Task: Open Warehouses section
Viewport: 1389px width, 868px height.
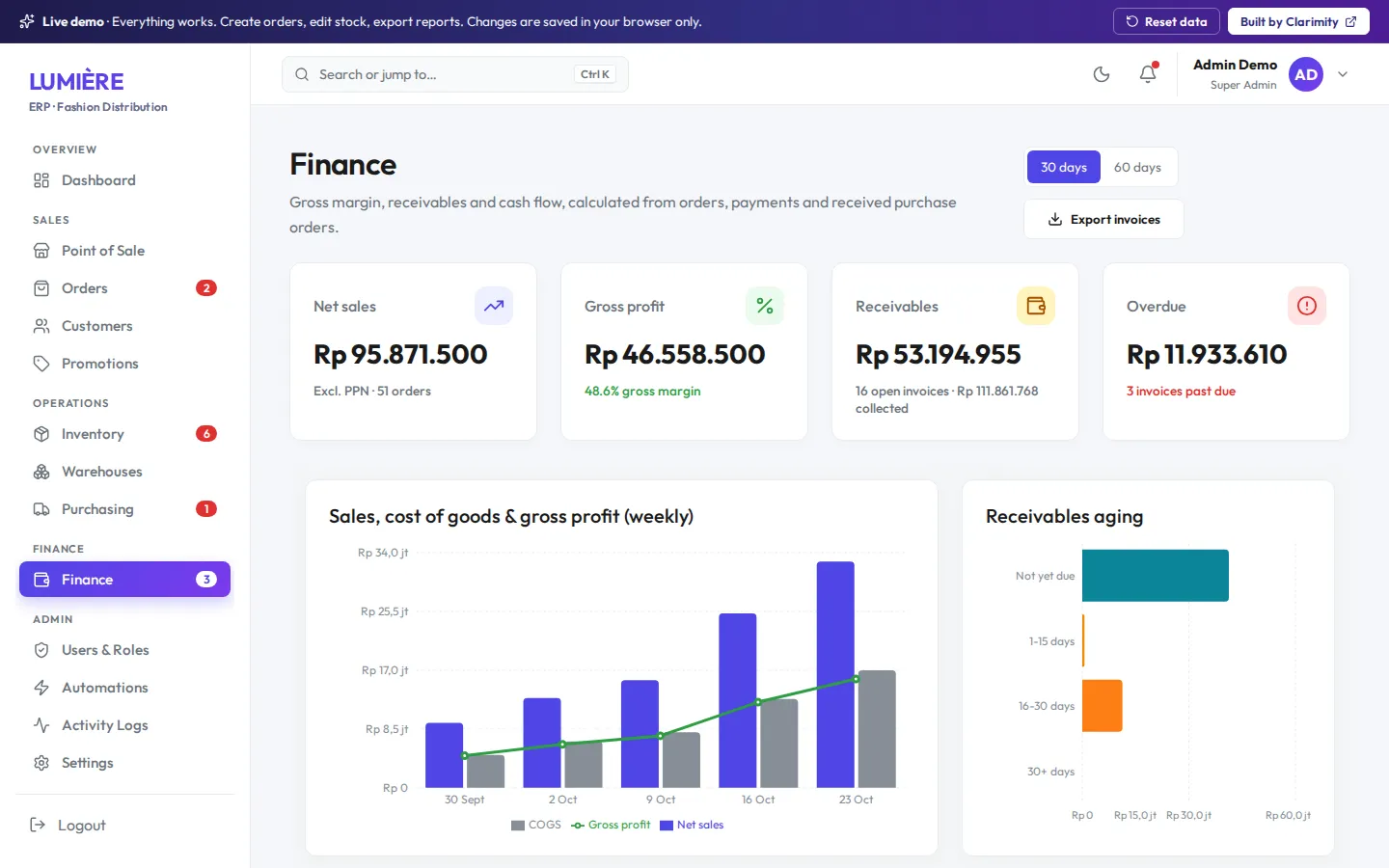Action: pos(124,472)
